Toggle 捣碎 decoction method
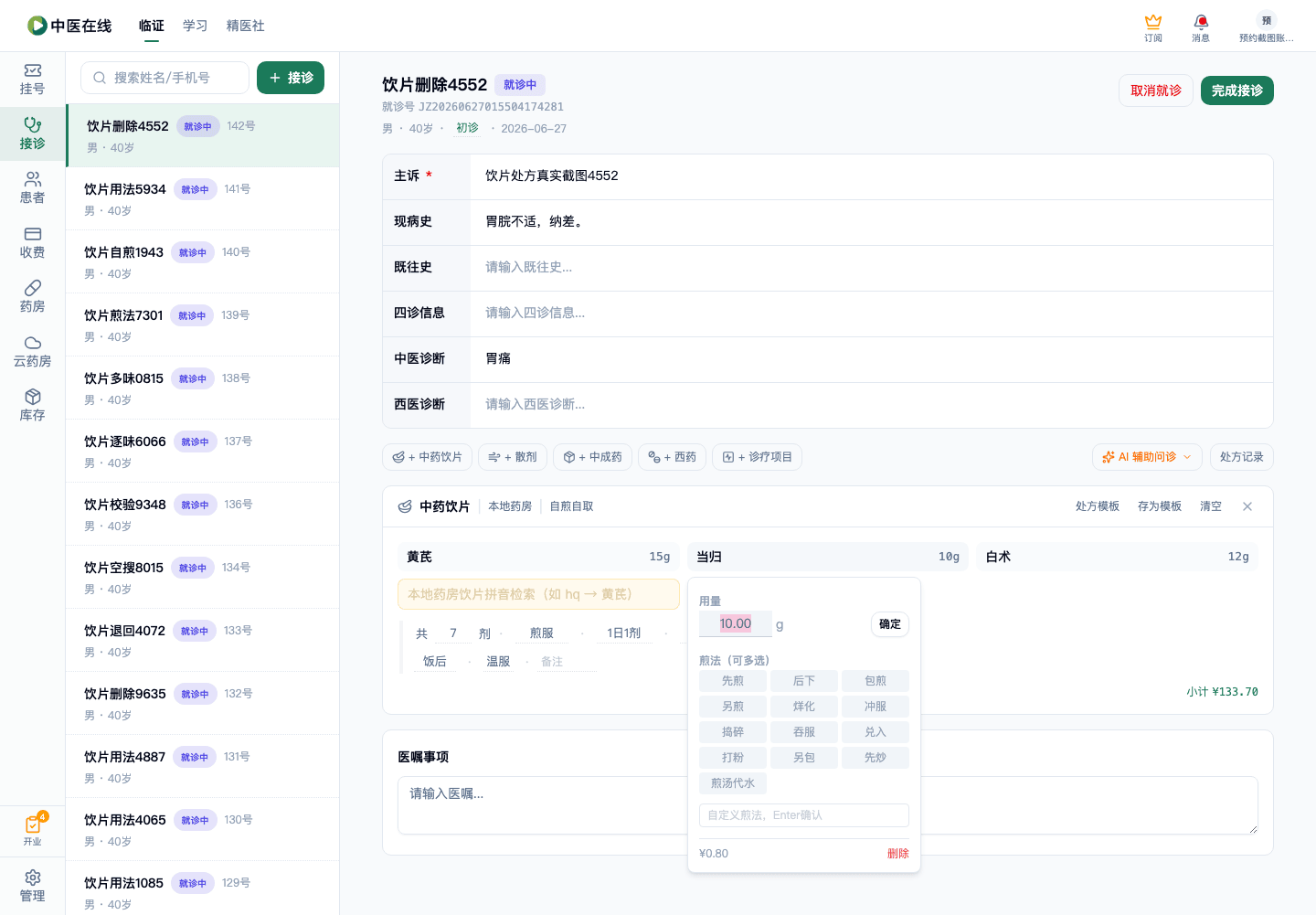This screenshot has width=1316, height=915. click(733, 732)
